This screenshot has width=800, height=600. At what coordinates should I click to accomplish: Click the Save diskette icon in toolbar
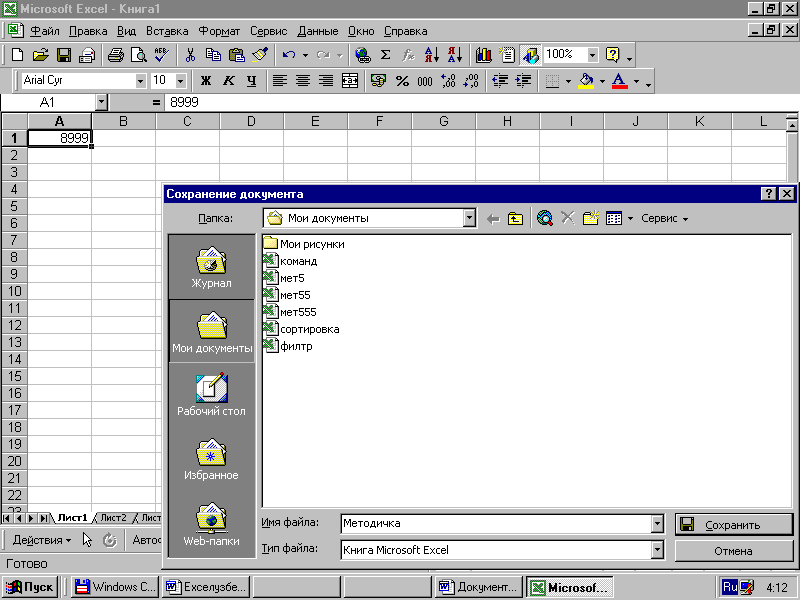(x=64, y=55)
